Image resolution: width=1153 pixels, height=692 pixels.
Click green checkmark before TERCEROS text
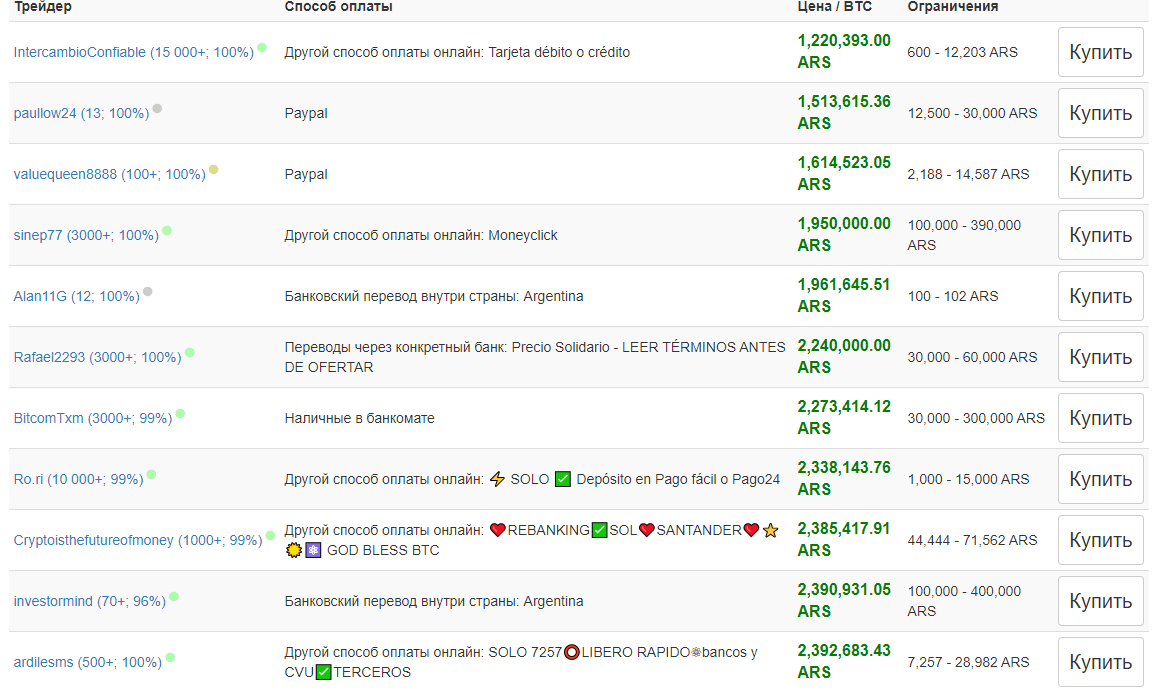pos(323,673)
